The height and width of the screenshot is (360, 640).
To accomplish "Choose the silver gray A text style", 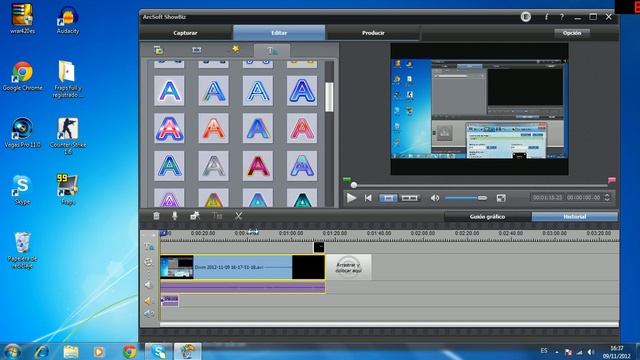I will pyautogui.click(x=213, y=166).
